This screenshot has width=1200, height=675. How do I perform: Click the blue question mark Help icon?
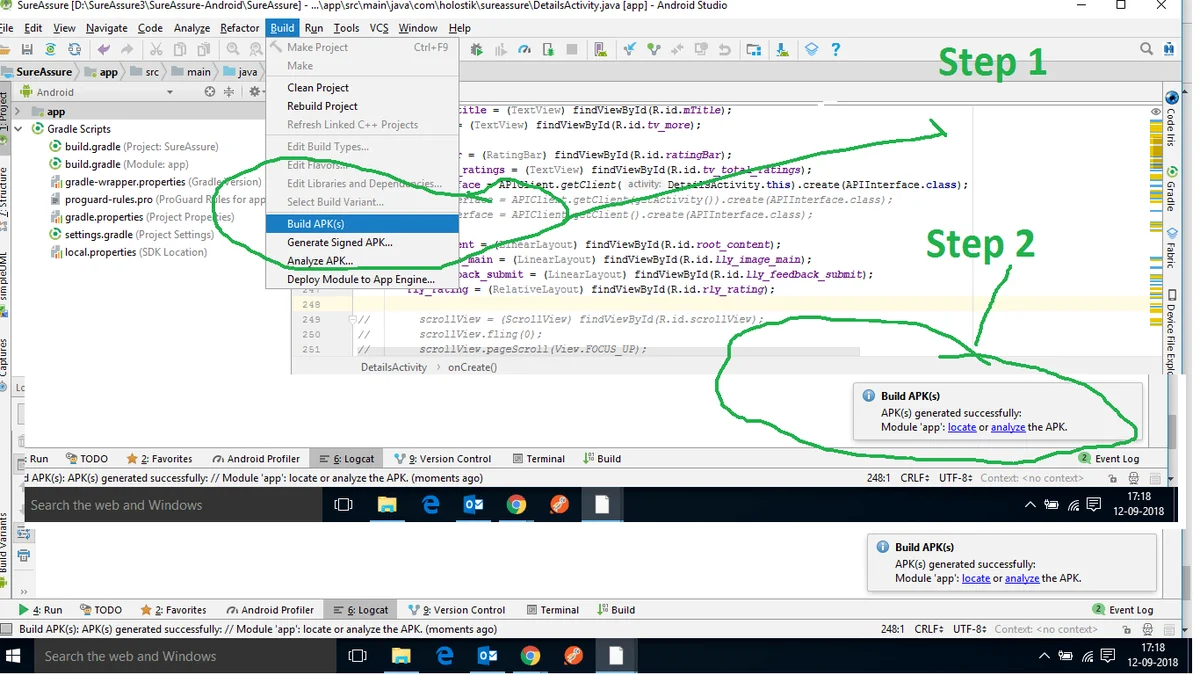coord(836,49)
